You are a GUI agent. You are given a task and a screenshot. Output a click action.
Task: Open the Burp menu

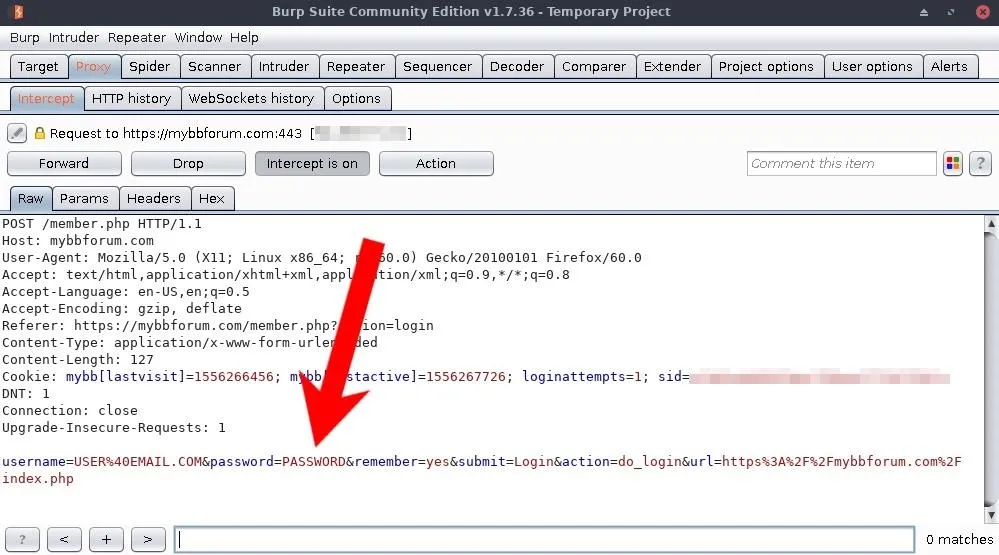point(24,38)
